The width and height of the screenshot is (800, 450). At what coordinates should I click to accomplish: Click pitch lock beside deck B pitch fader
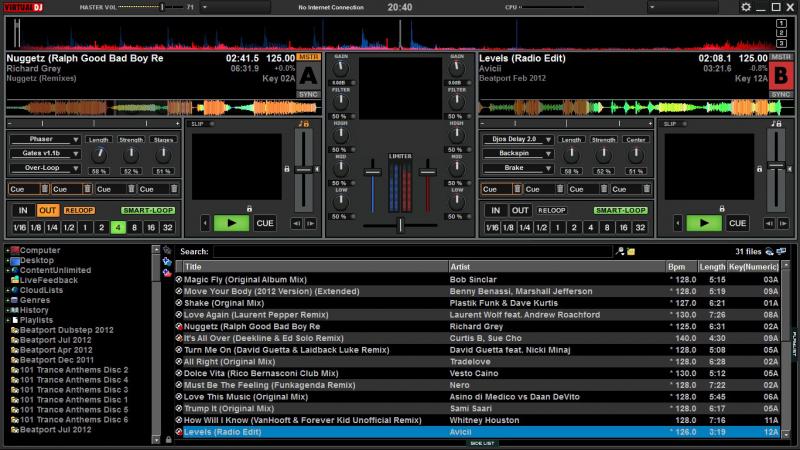[759, 169]
